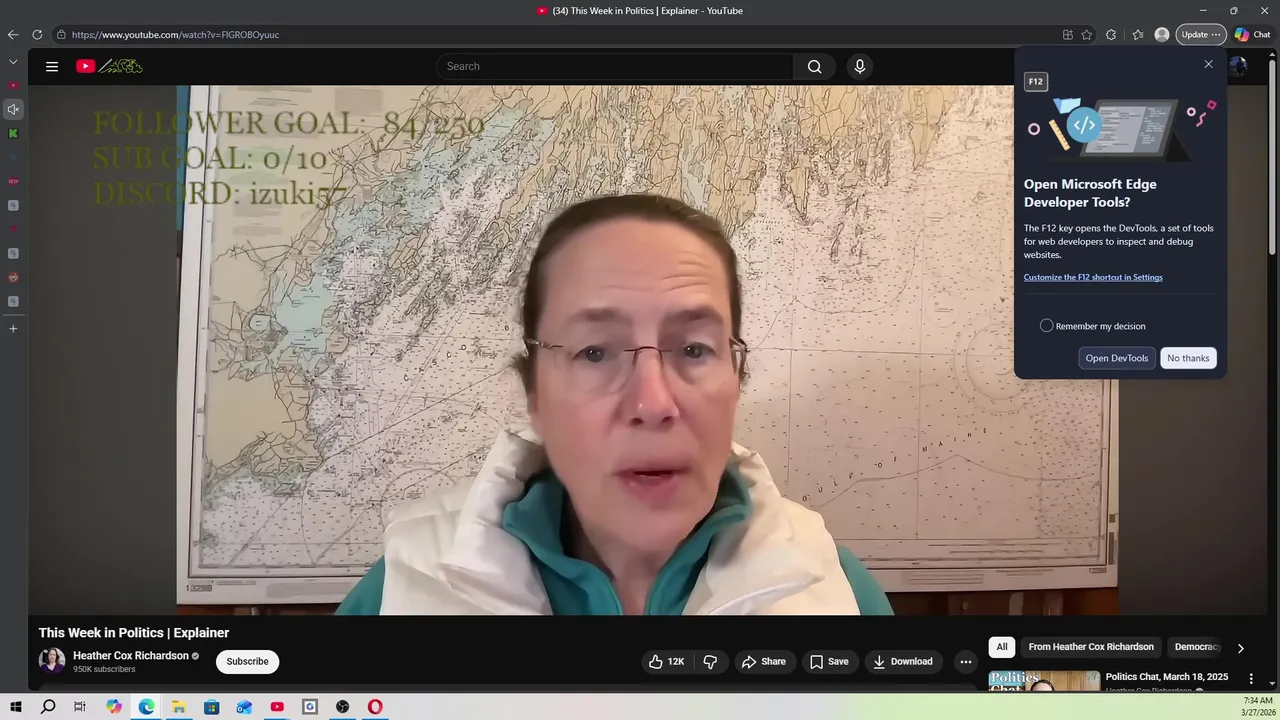Reload the page
Screen dimensions: 1280x720
(37, 34)
